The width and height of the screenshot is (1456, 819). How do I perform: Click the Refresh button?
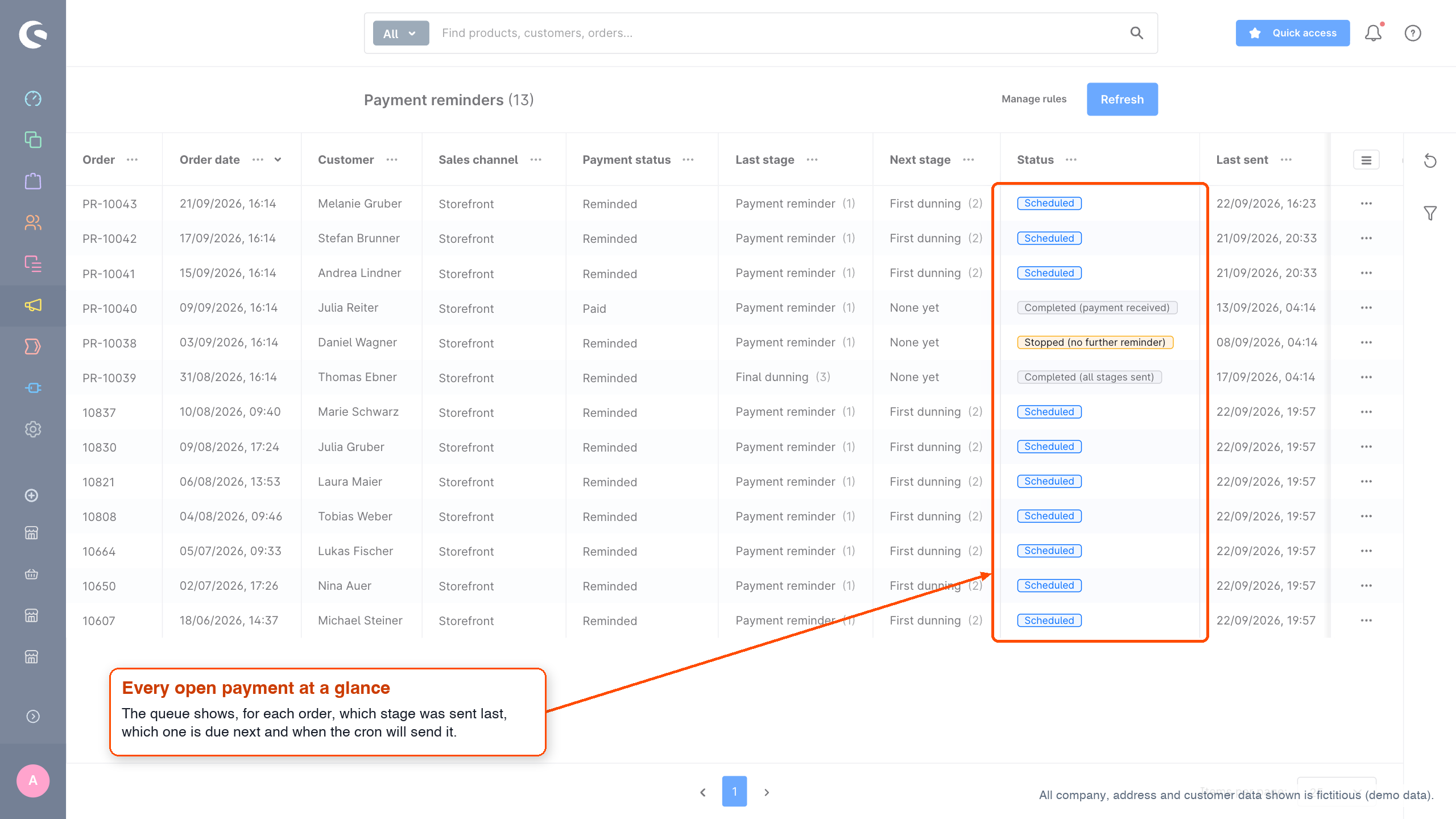(x=1122, y=100)
